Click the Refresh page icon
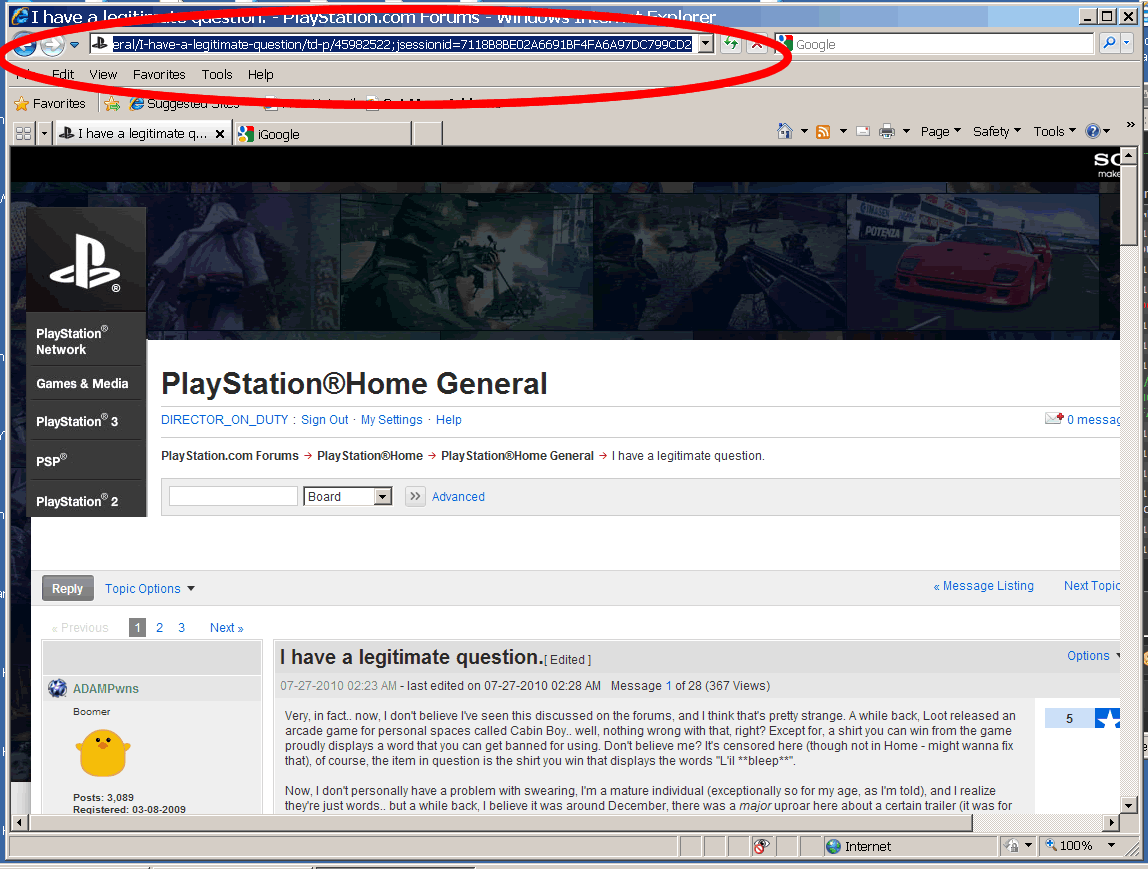The width and height of the screenshot is (1148, 869). pos(731,44)
